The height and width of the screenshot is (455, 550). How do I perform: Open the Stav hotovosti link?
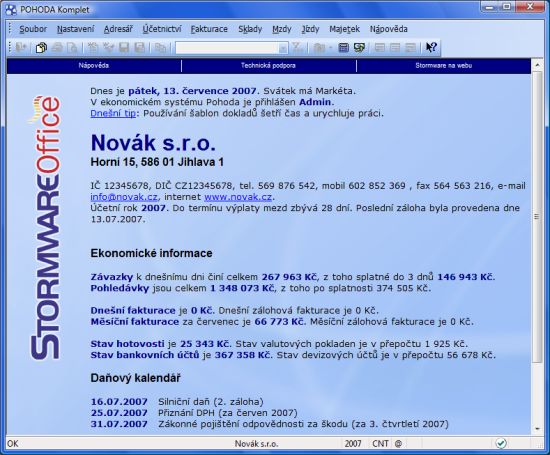point(127,344)
